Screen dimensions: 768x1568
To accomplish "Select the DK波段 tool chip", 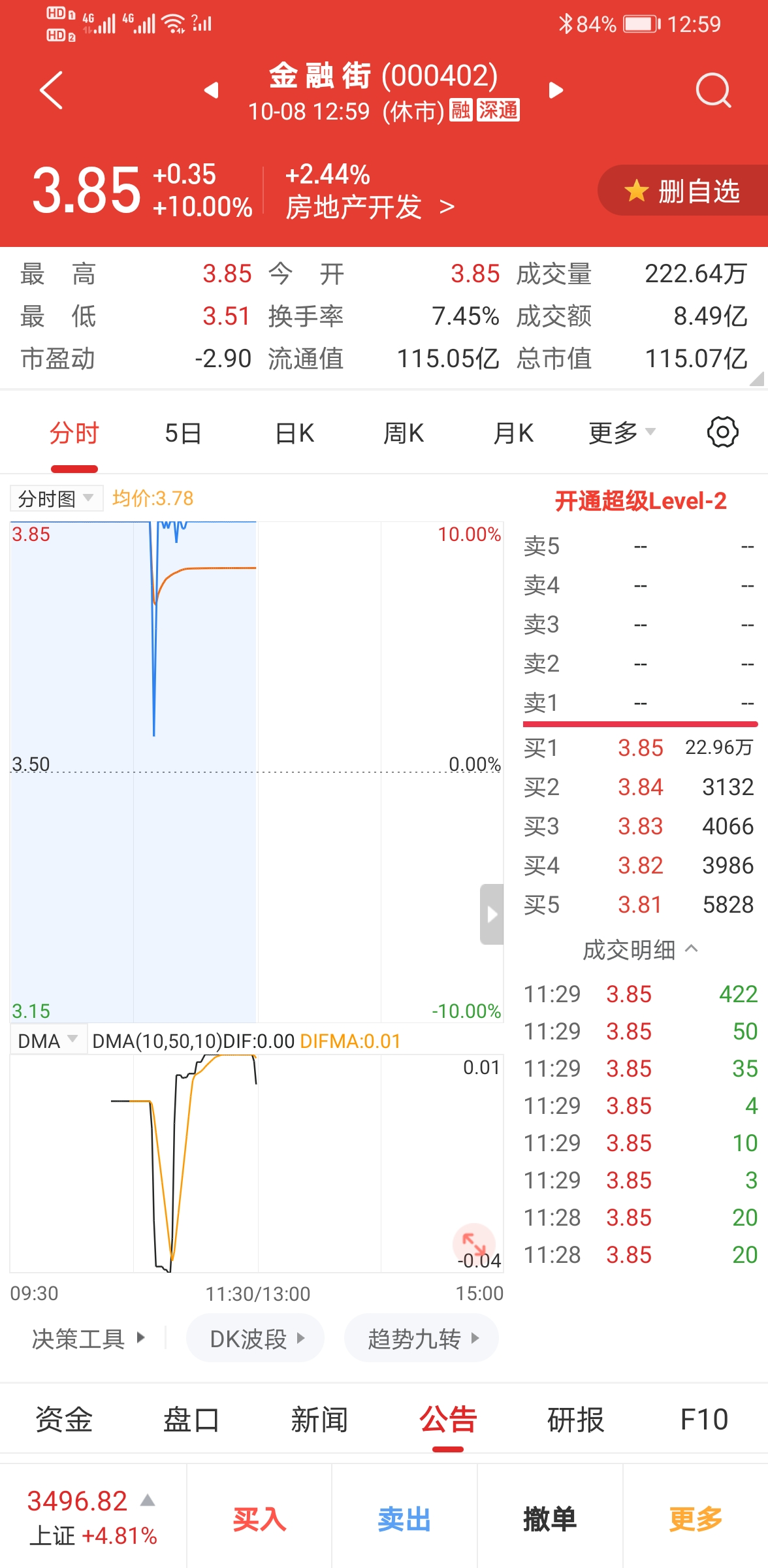I will pos(255,1339).
